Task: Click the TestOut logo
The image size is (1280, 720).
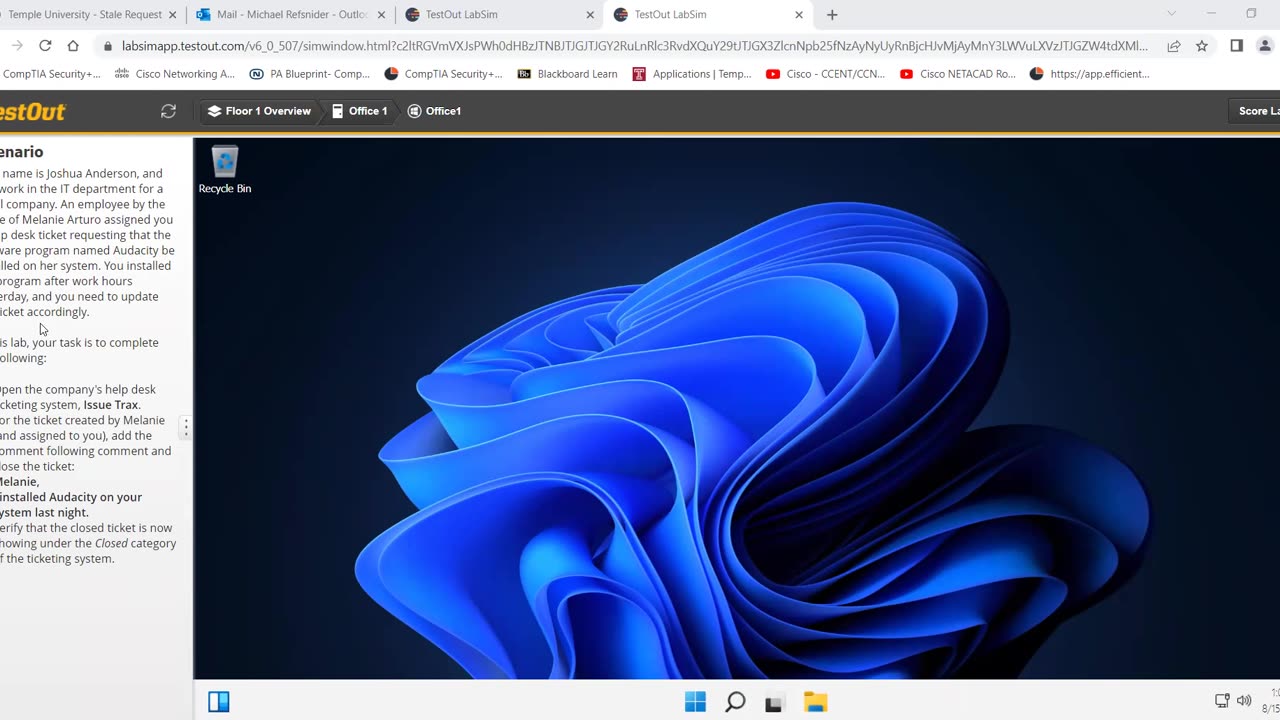Action: pos(33,111)
